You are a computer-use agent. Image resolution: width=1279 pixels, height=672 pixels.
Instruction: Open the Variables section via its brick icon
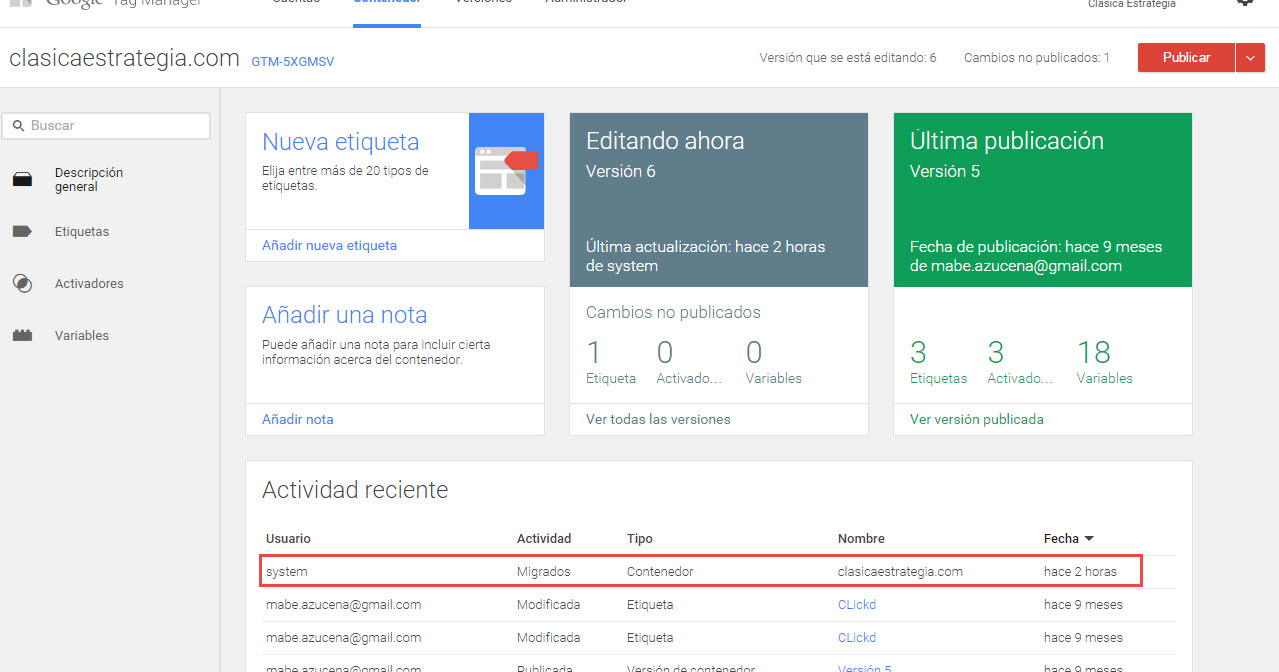click(22, 336)
